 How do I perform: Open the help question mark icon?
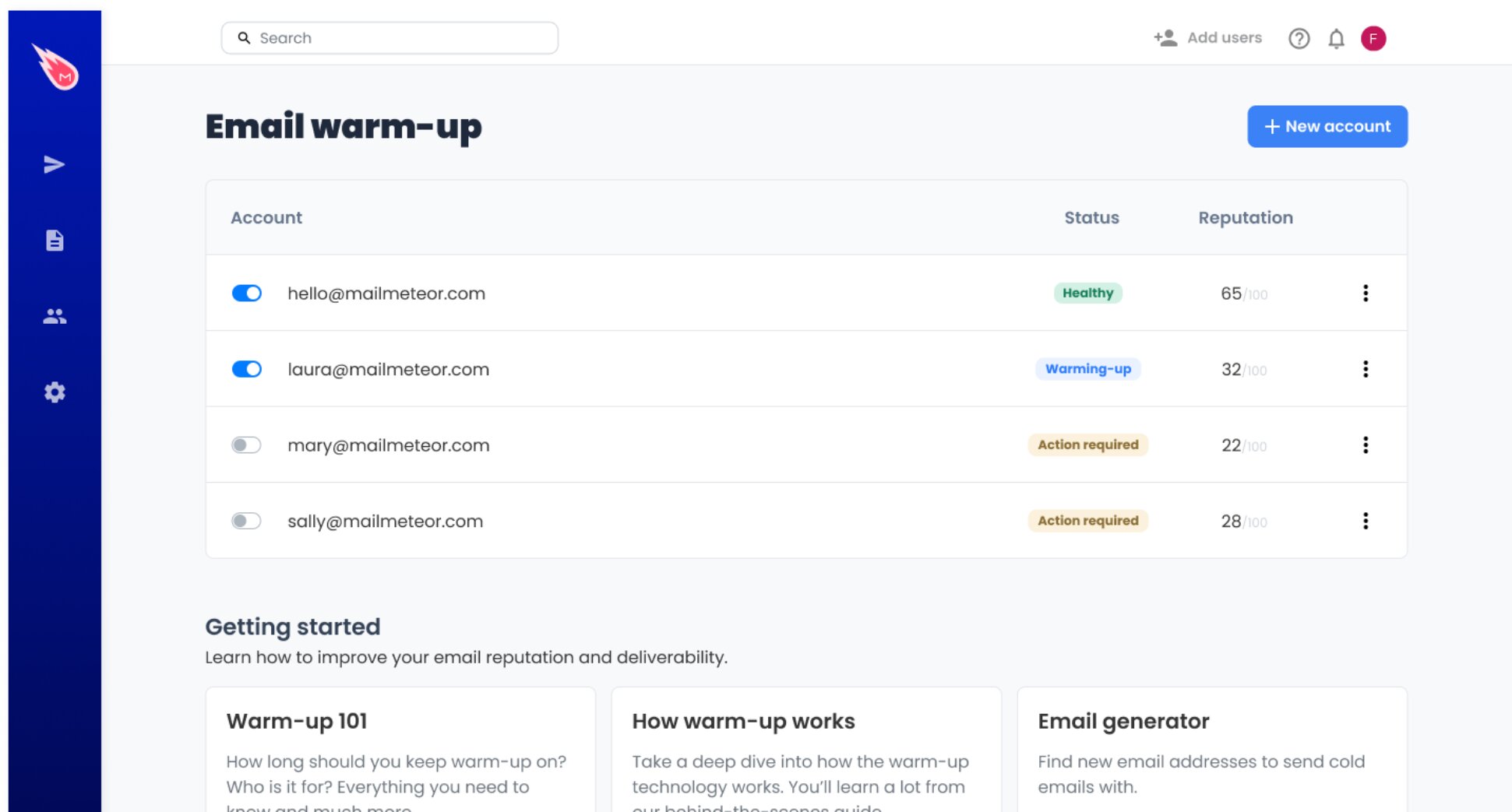click(x=1299, y=38)
